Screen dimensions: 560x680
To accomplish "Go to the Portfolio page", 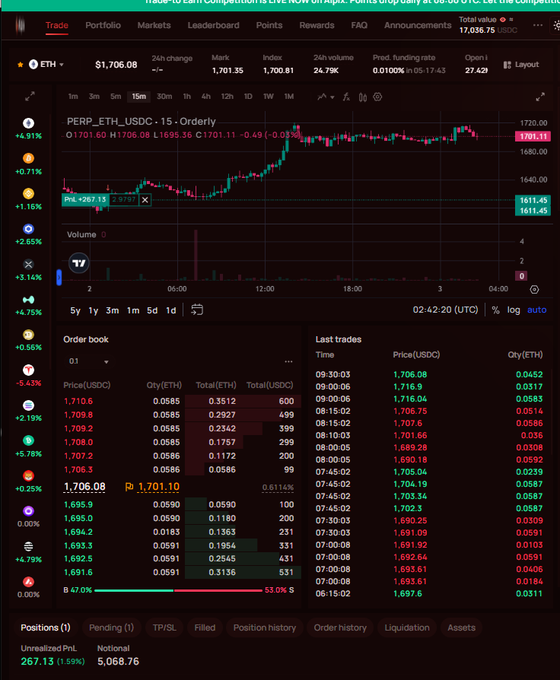I will click(x=103, y=25).
